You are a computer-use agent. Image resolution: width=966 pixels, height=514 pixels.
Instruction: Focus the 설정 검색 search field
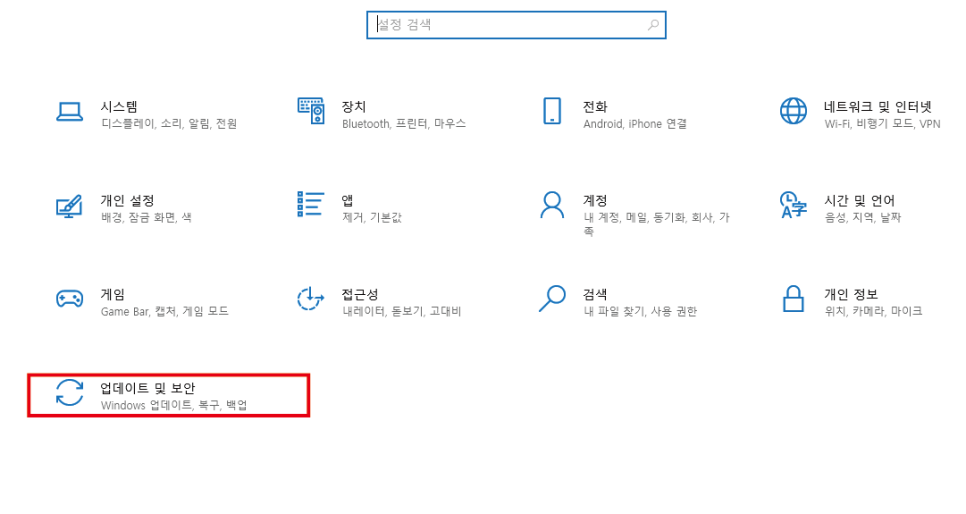[516, 25]
